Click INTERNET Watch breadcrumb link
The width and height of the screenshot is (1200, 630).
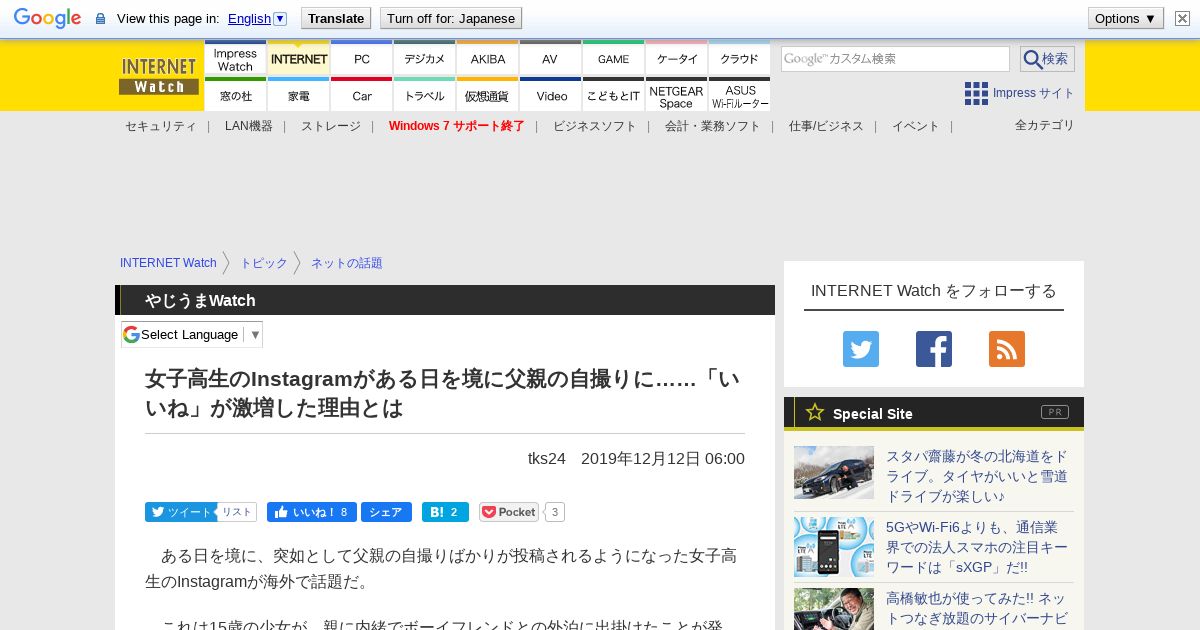168,263
